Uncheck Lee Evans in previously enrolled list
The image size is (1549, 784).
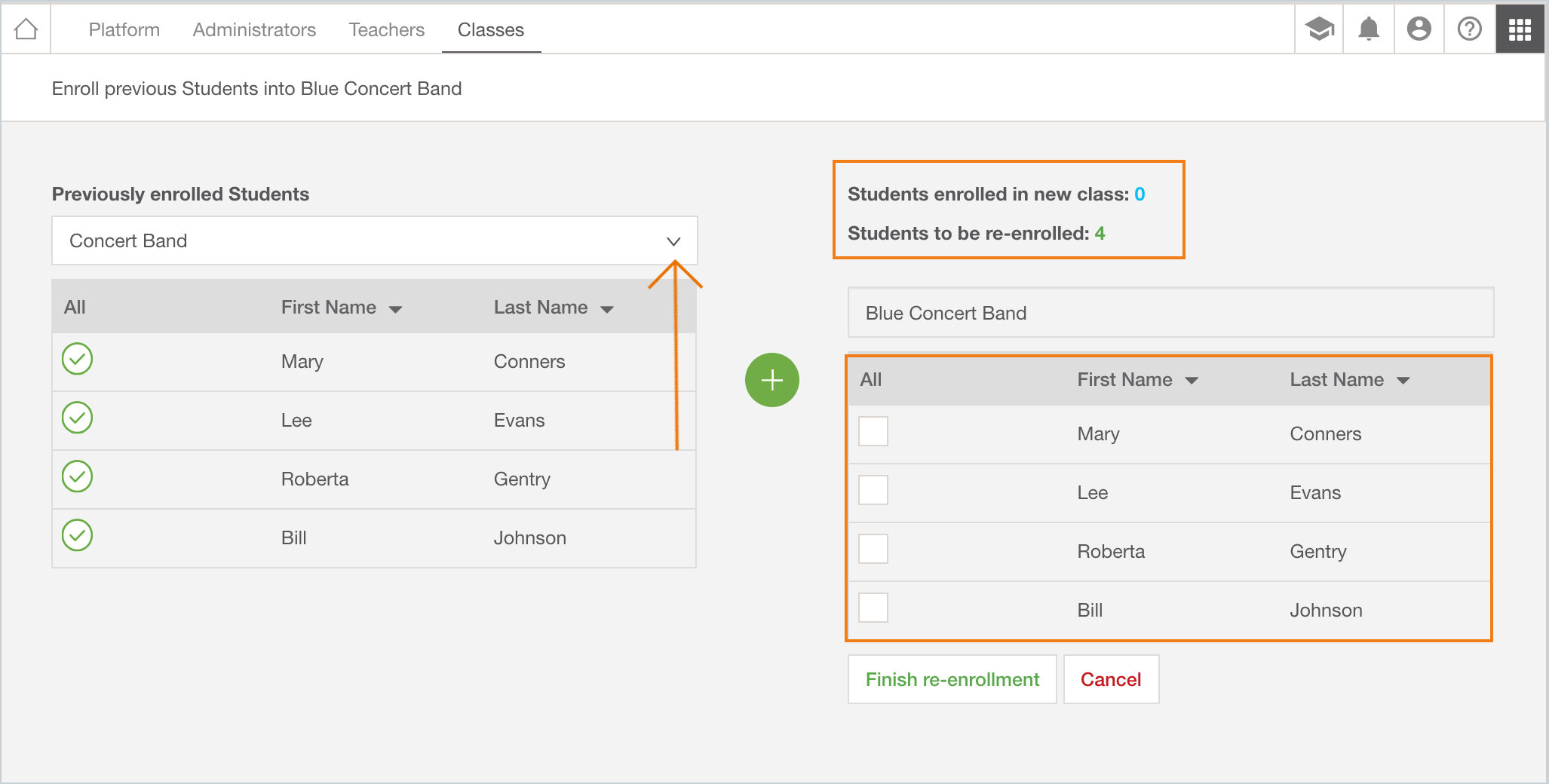(x=77, y=418)
